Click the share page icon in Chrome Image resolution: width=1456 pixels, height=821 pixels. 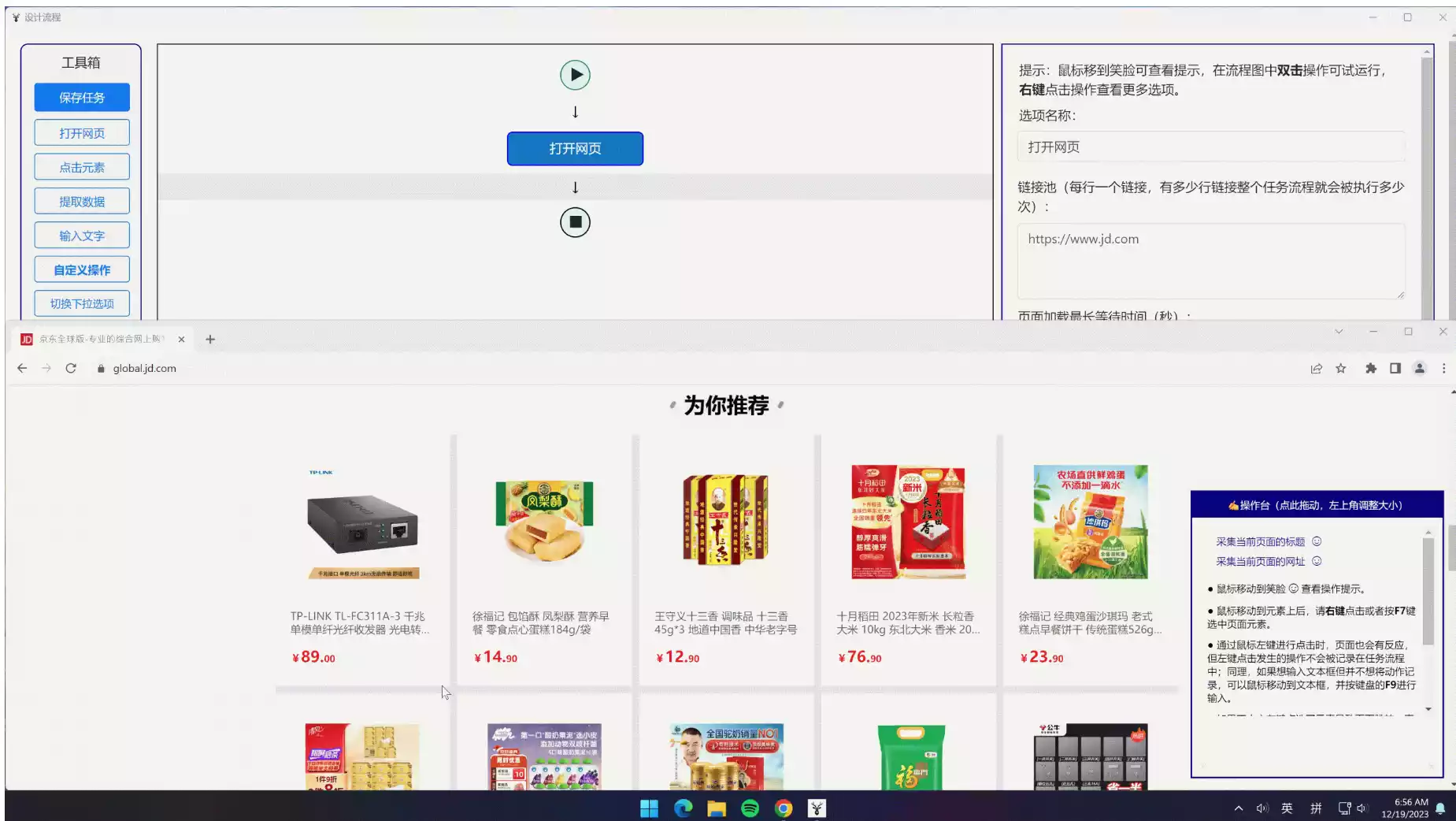1316,368
